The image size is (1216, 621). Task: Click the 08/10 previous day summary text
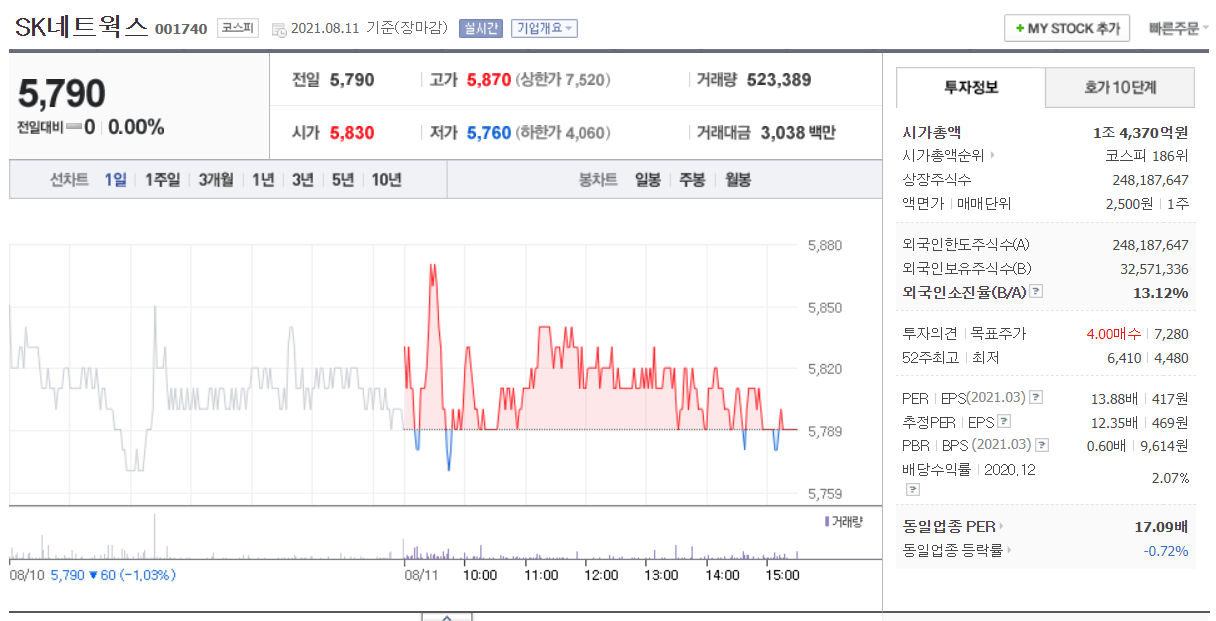(93, 575)
